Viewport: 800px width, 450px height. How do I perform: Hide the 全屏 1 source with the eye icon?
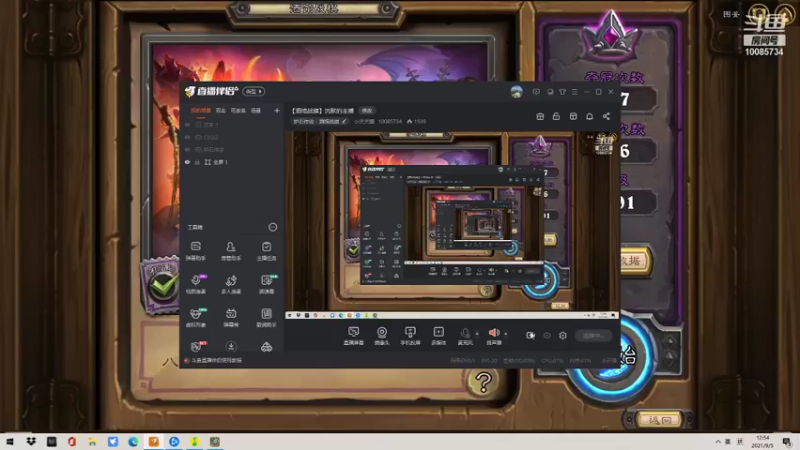point(187,162)
